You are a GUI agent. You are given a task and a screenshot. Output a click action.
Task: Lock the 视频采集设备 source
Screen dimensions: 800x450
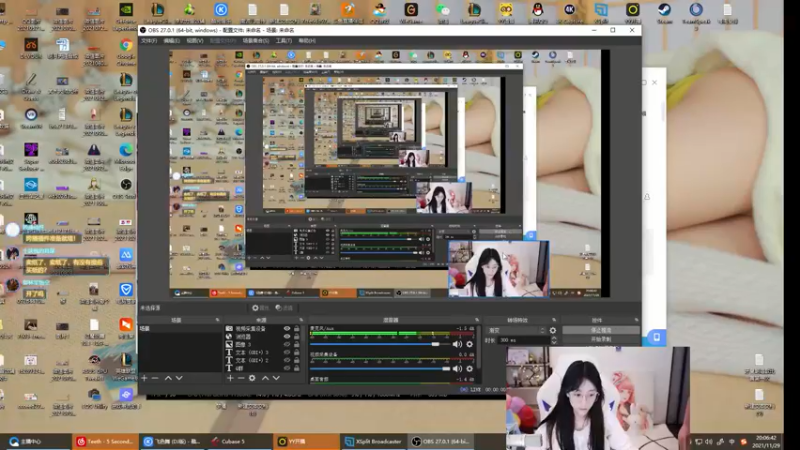click(x=296, y=329)
